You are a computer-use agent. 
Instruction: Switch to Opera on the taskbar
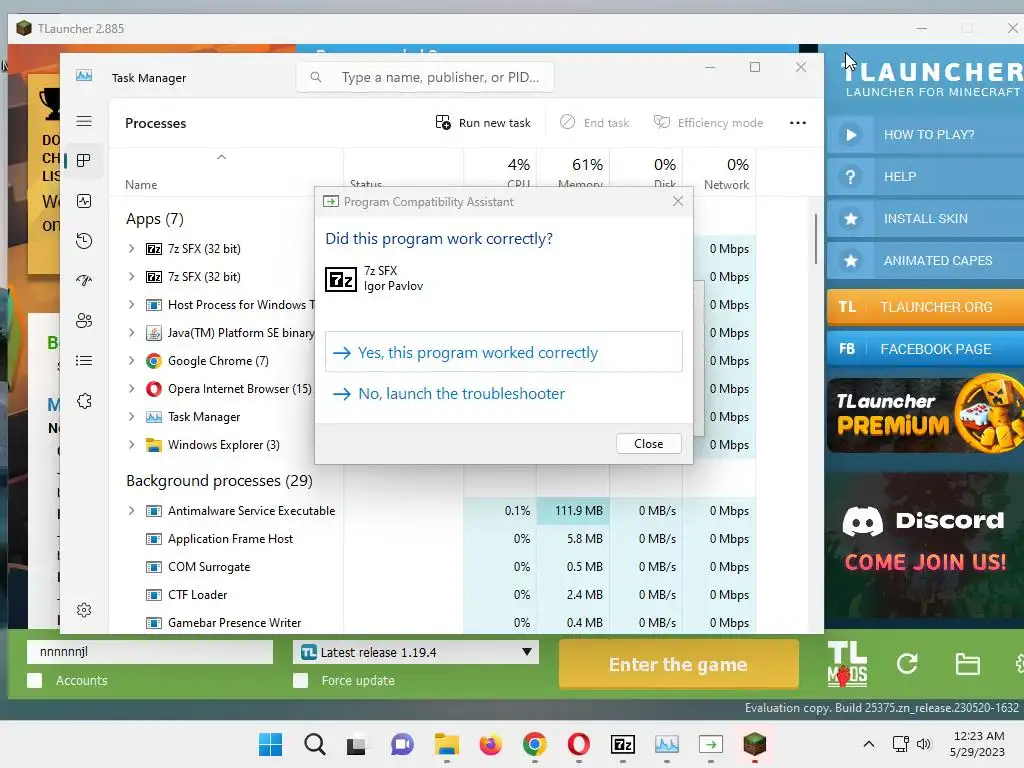tap(579, 744)
